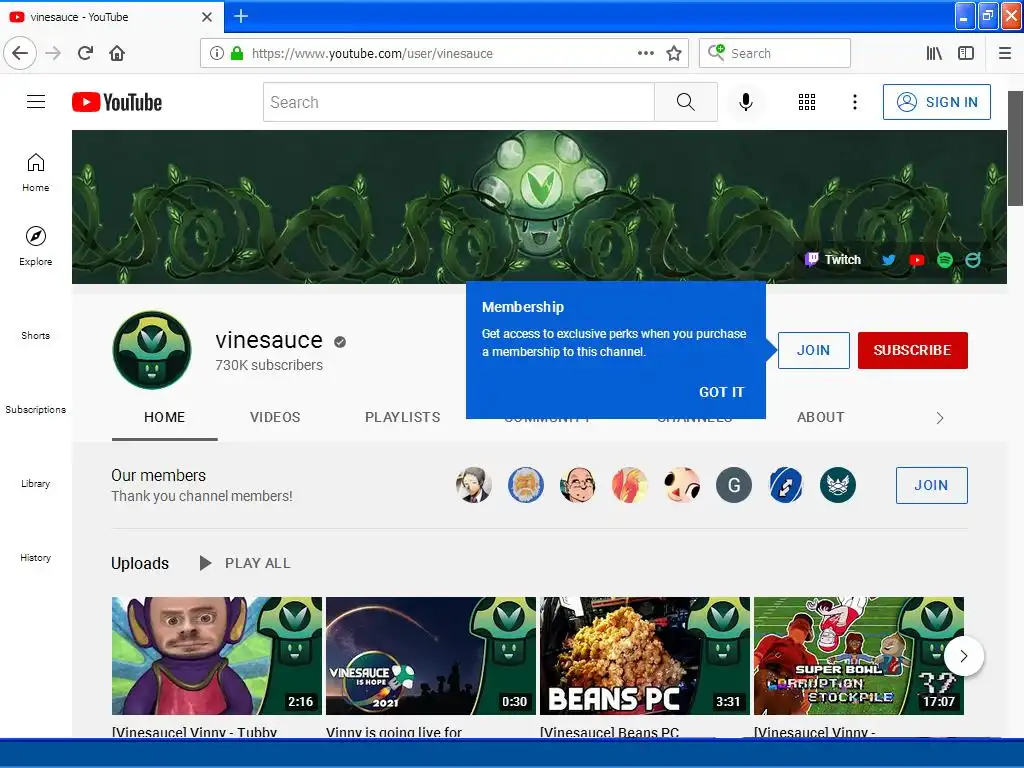The width and height of the screenshot is (1024, 768).
Task: Click JOIN in Our members section
Action: [931, 485]
